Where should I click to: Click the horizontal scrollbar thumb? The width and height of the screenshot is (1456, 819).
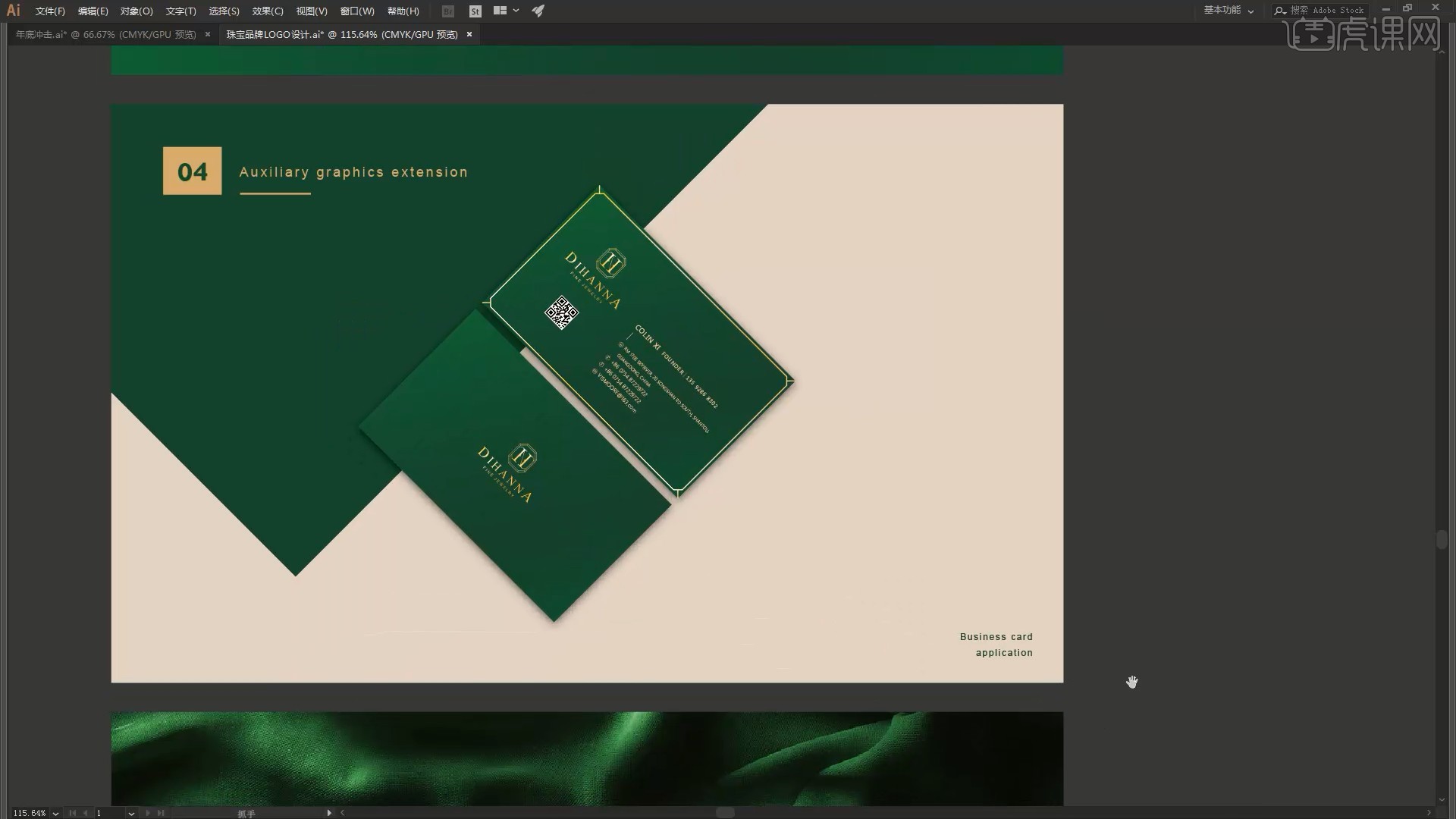[x=726, y=813]
